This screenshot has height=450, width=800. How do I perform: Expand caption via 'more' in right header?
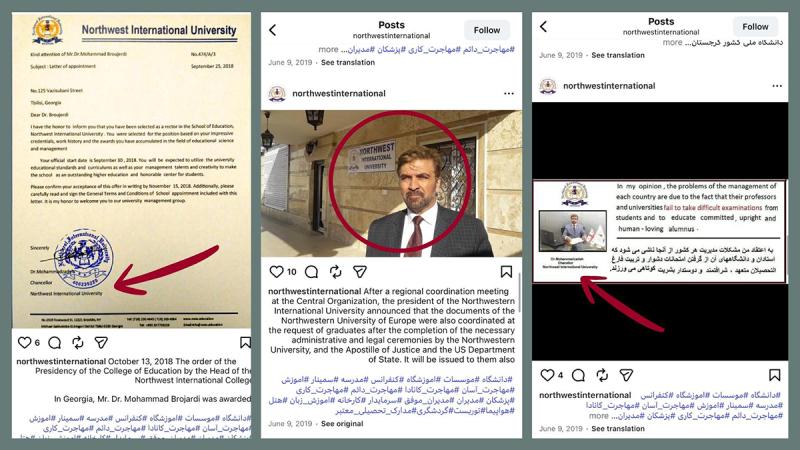(672, 43)
